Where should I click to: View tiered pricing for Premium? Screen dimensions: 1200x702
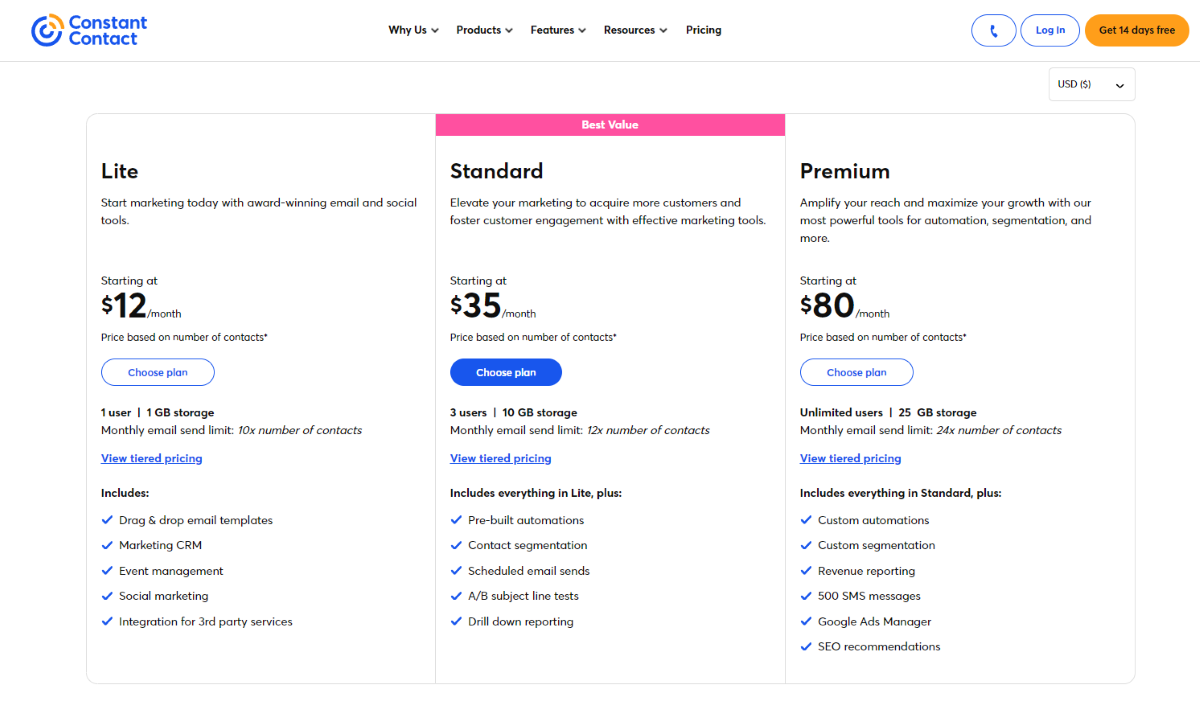pos(850,458)
